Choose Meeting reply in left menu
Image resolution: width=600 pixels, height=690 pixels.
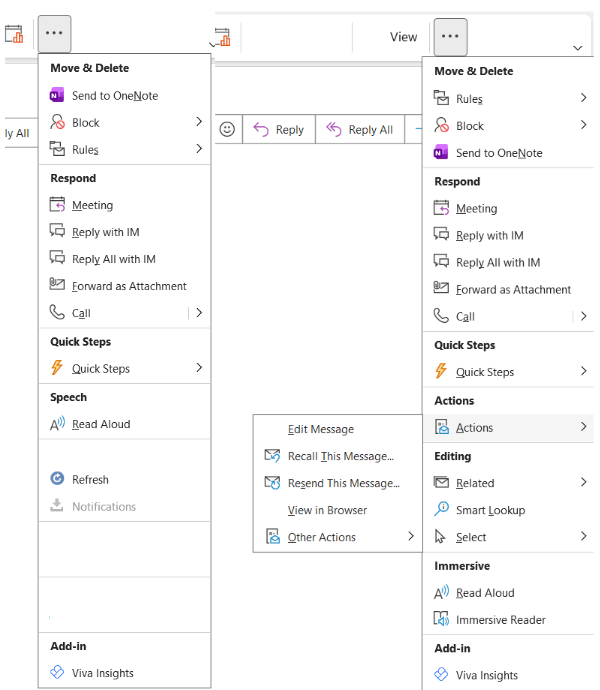(124, 205)
